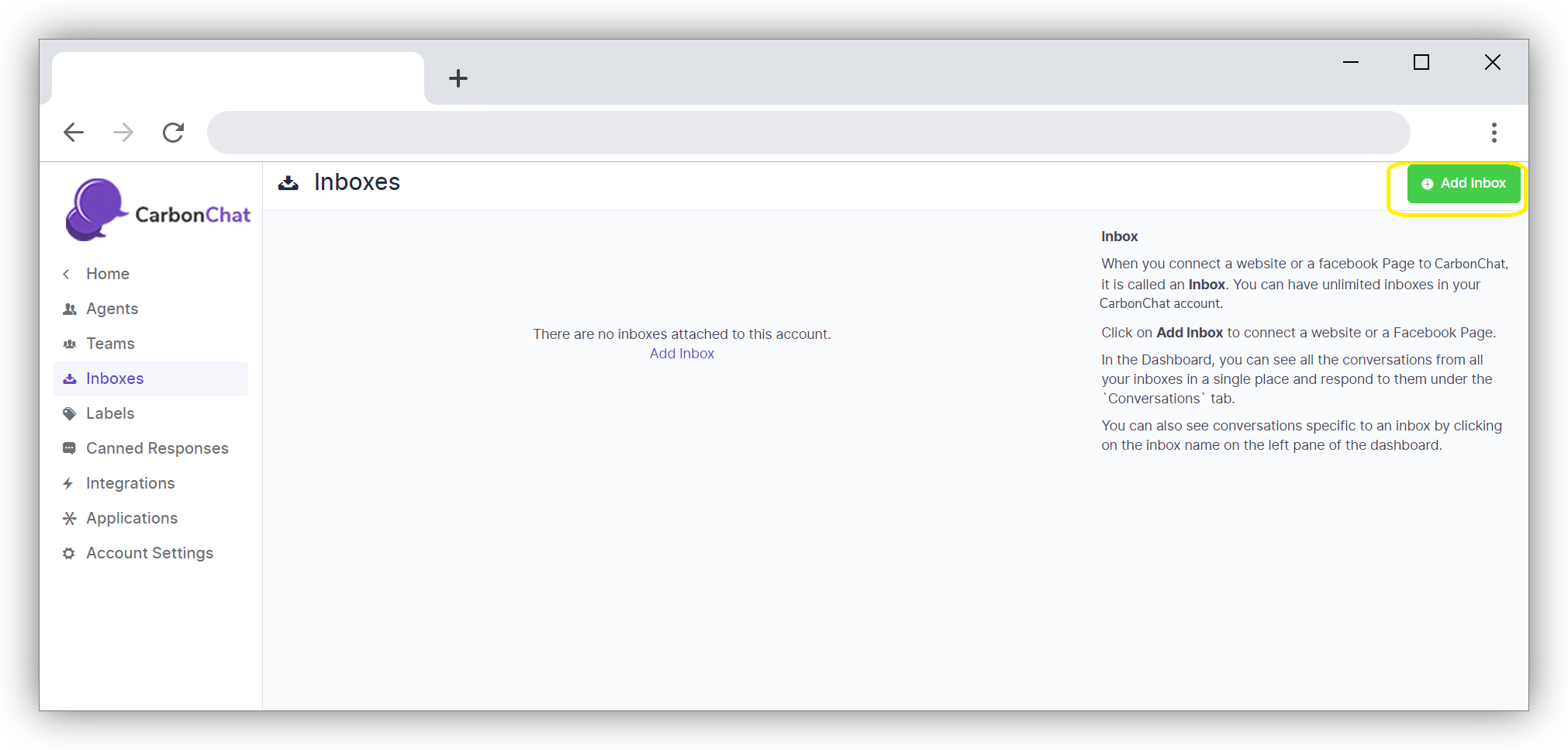
Task: Reload the page with the refresh button
Action: click(173, 133)
